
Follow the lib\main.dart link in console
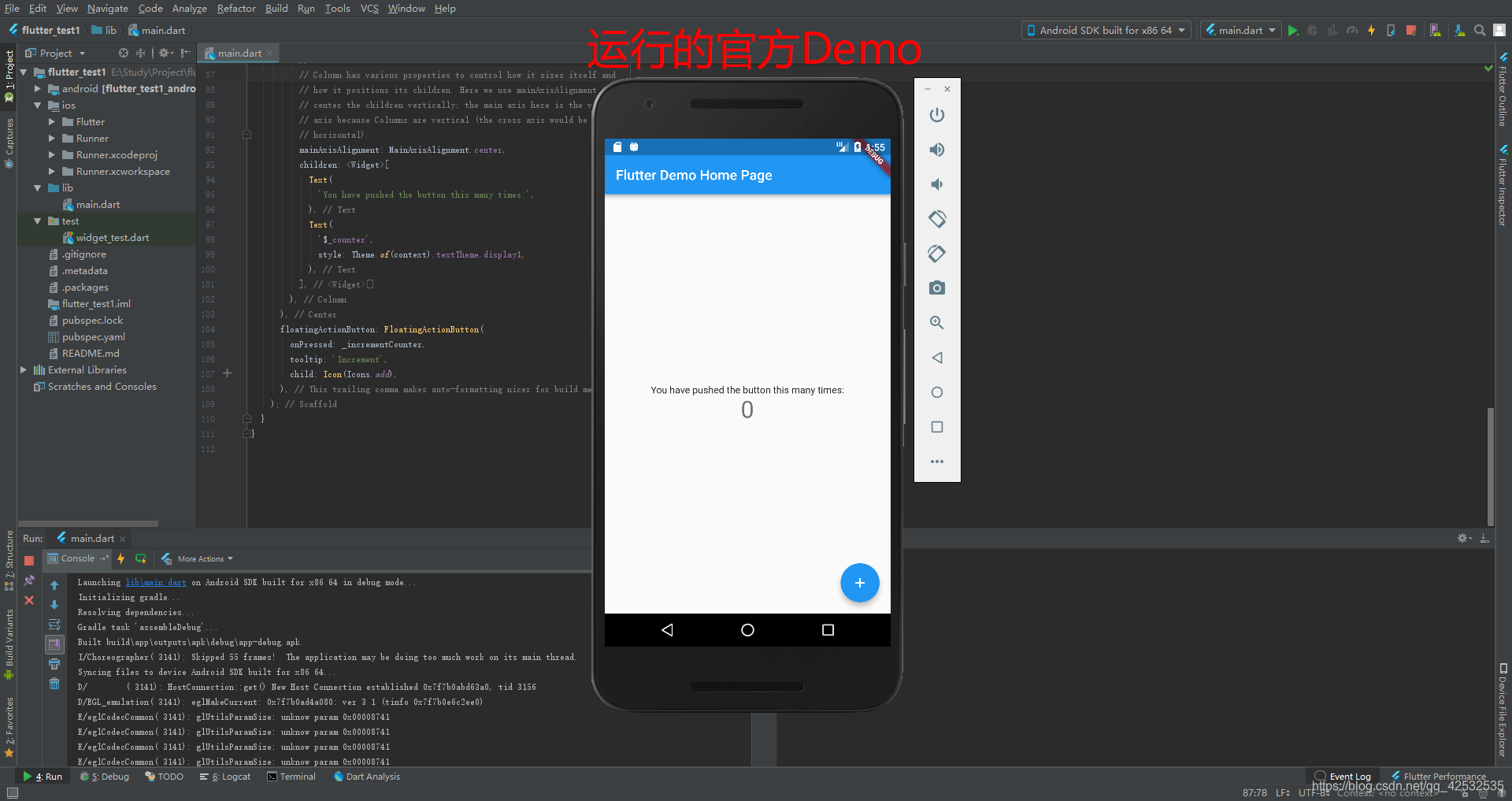click(156, 583)
